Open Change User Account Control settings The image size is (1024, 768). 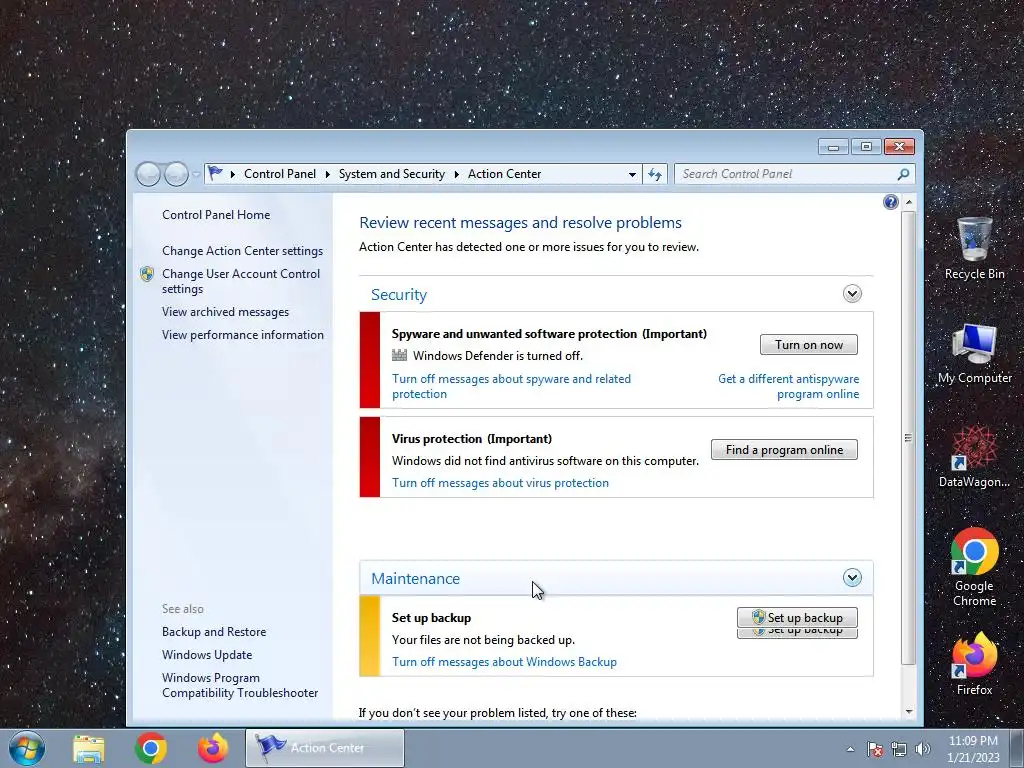(241, 281)
